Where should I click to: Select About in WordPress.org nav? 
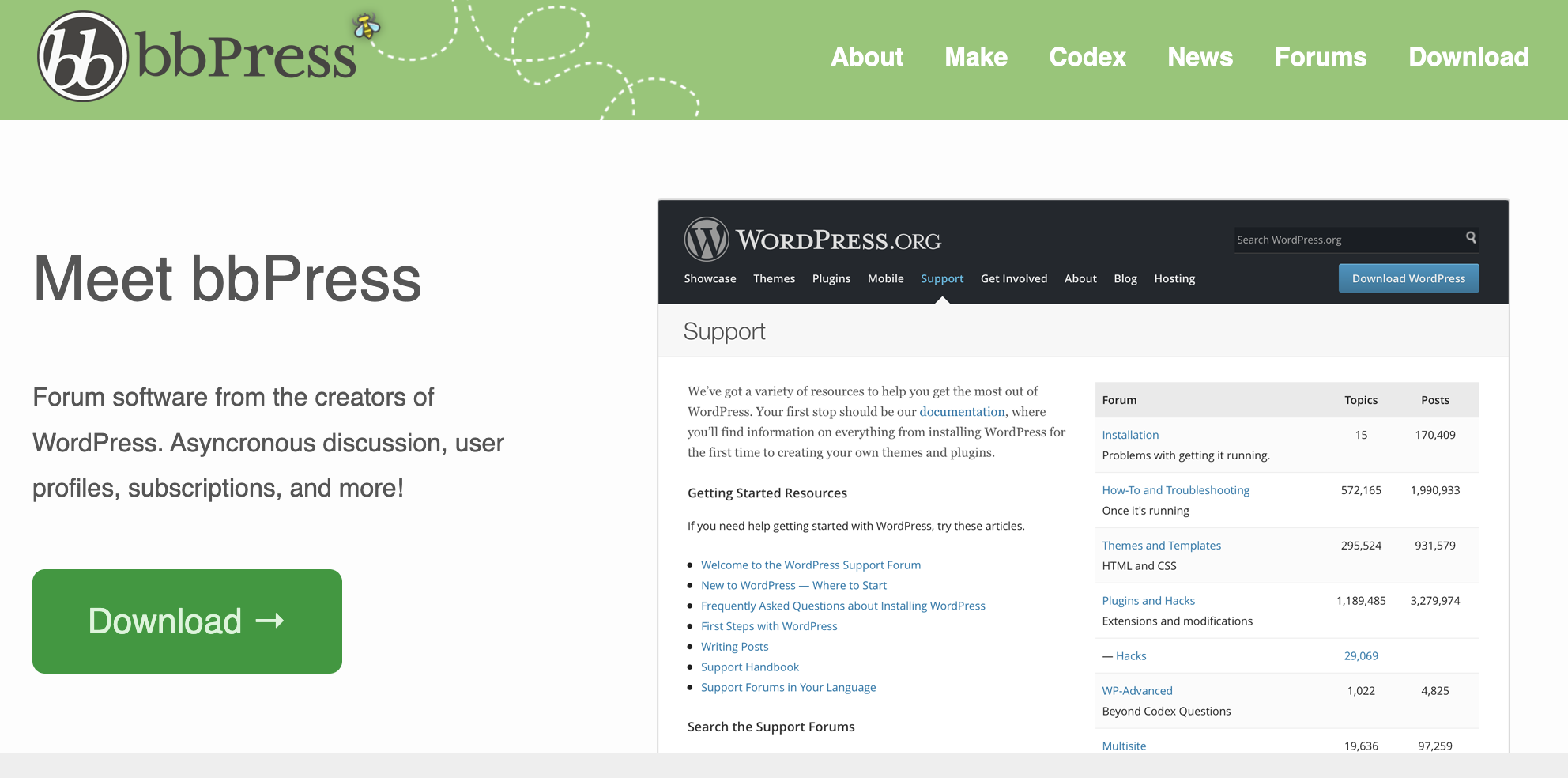[1080, 278]
